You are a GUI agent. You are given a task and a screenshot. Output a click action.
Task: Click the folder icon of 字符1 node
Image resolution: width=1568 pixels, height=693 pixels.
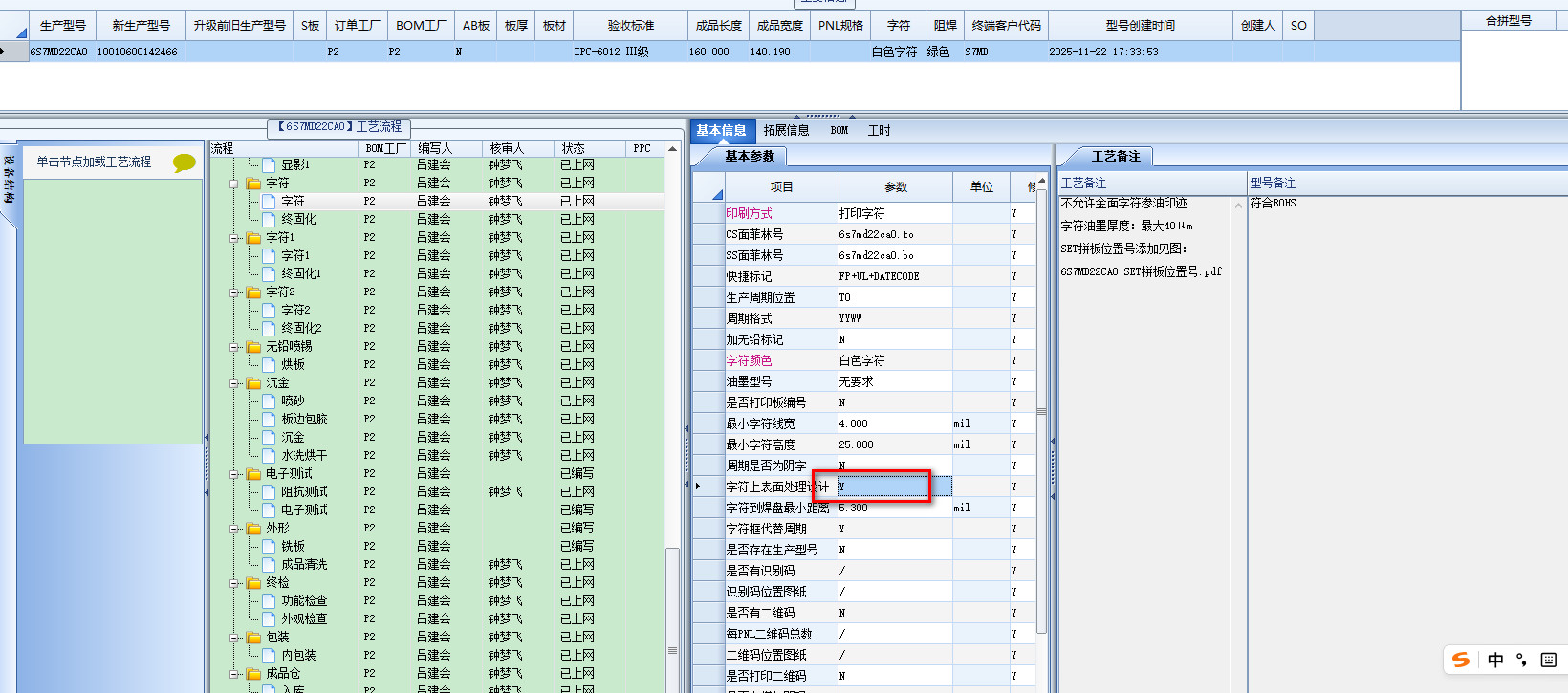tap(253, 238)
